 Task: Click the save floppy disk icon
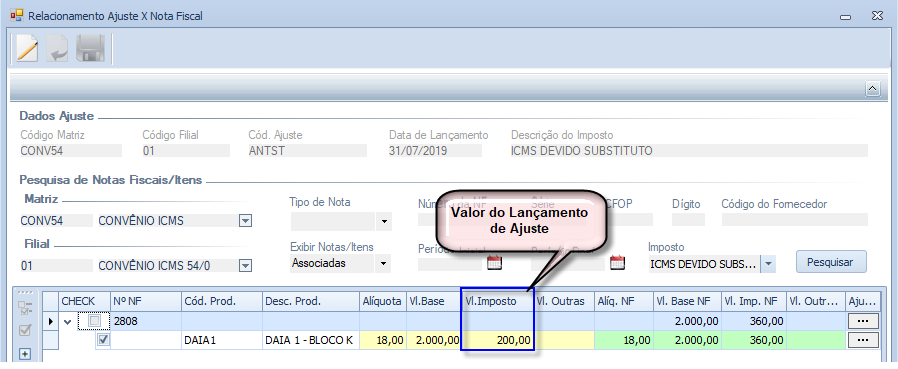coord(89,49)
